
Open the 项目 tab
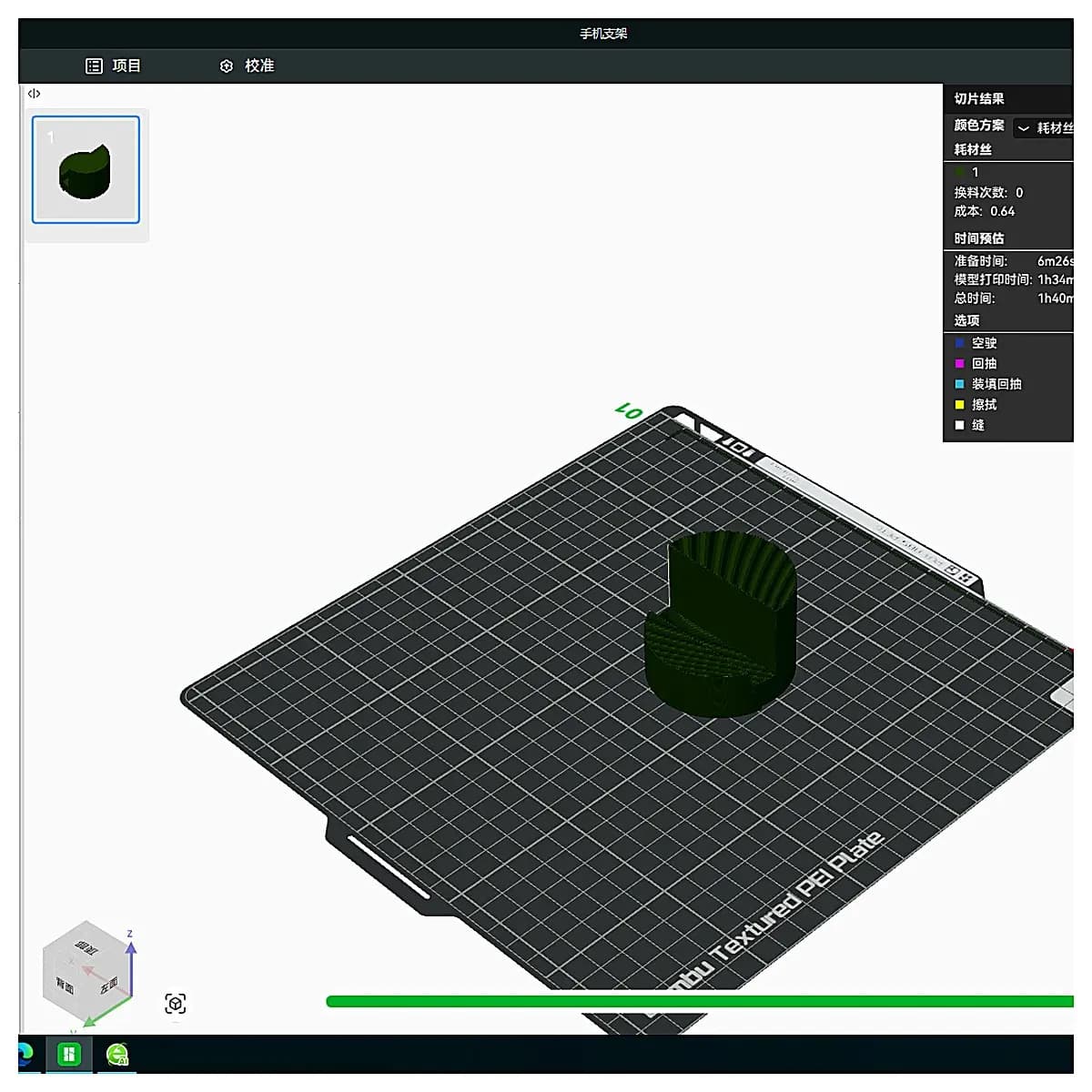113,66
